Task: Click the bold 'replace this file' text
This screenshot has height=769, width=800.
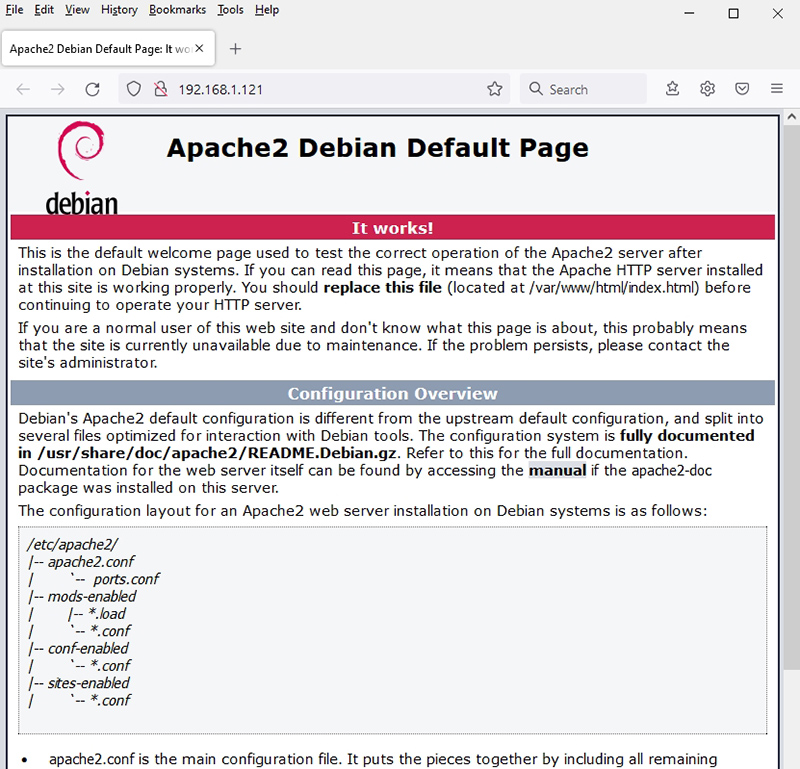Action: point(383,287)
